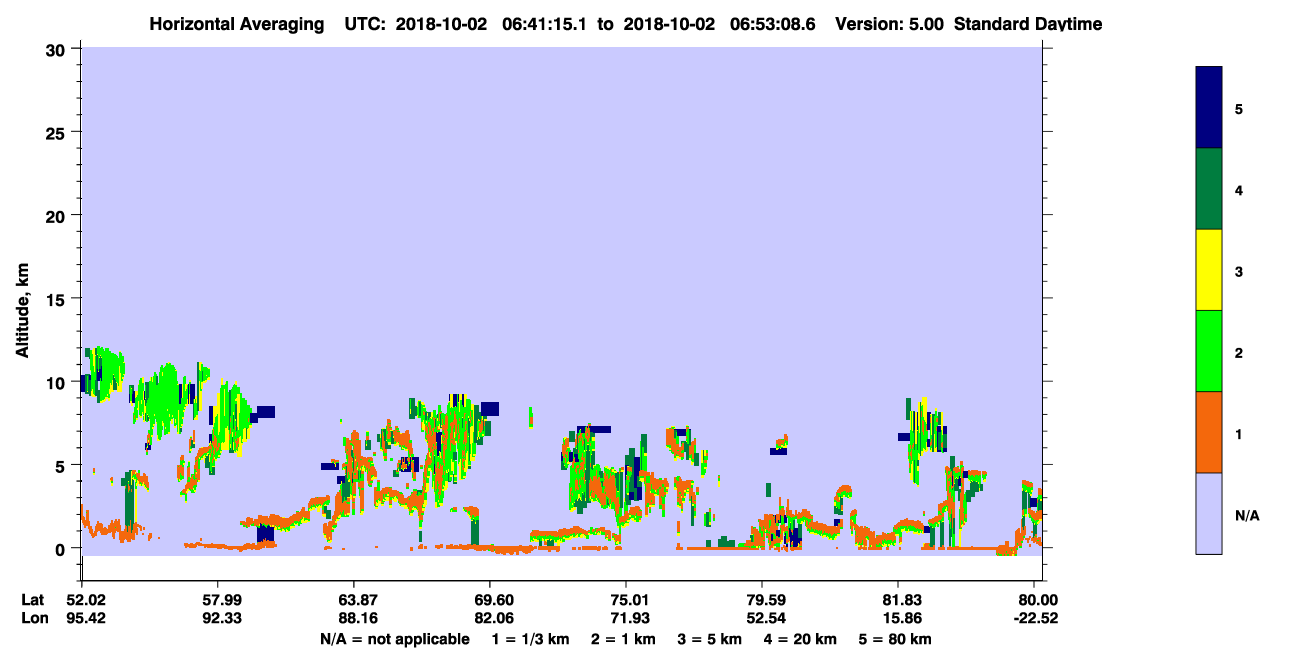The width and height of the screenshot is (1300, 667).
Task: Click the latitude value 80.00
Action: click(x=1037, y=600)
